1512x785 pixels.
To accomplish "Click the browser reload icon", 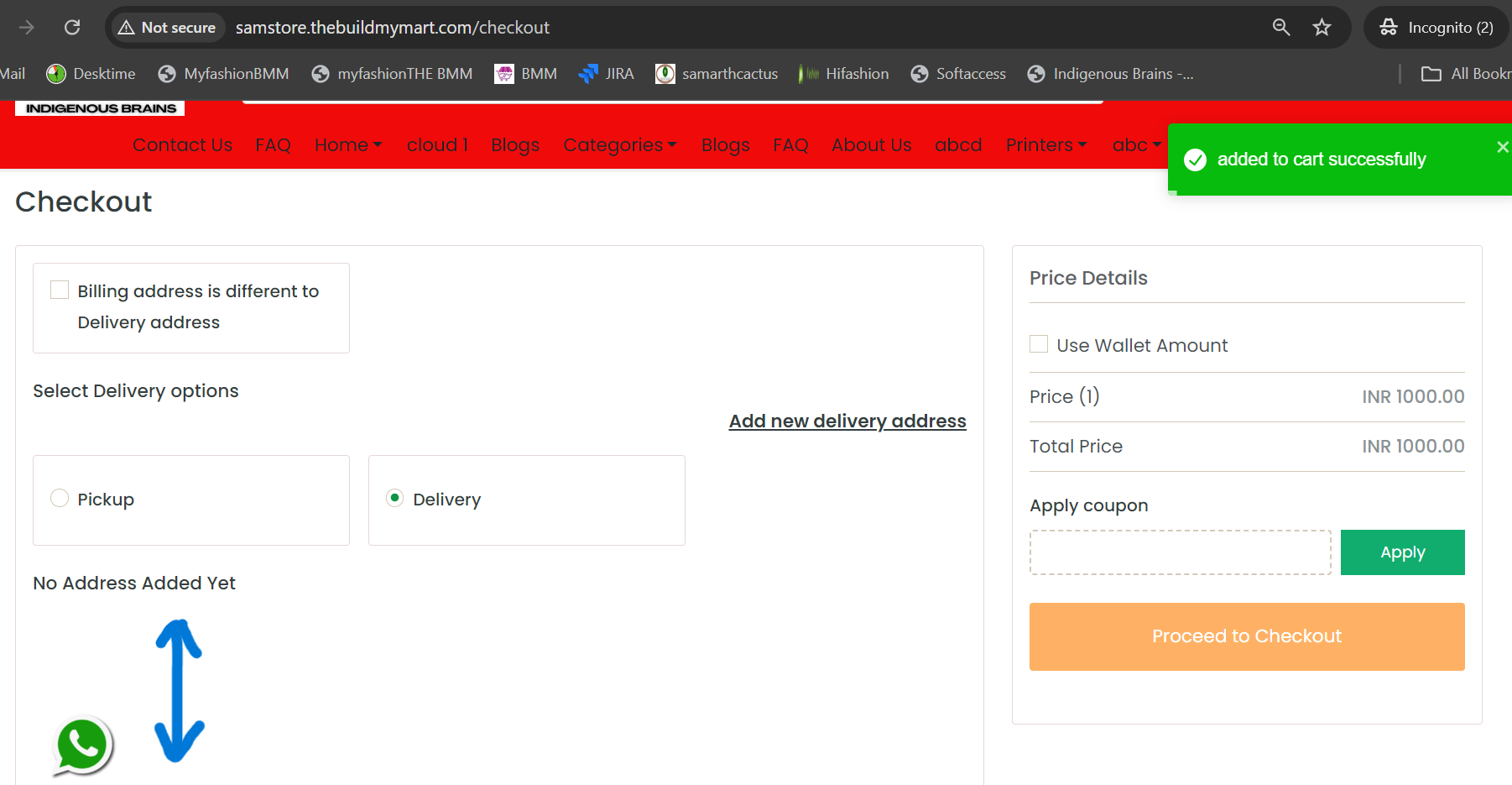I will [x=72, y=28].
